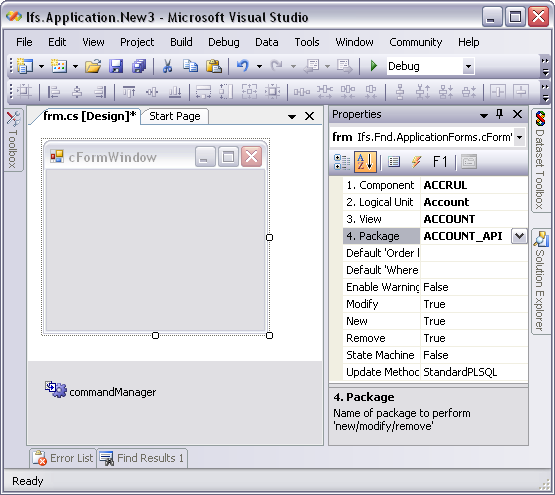Switch Properties to Categorized view
Image resolution: width=555 pixels, height=495 pixels.
click(342, 162)
